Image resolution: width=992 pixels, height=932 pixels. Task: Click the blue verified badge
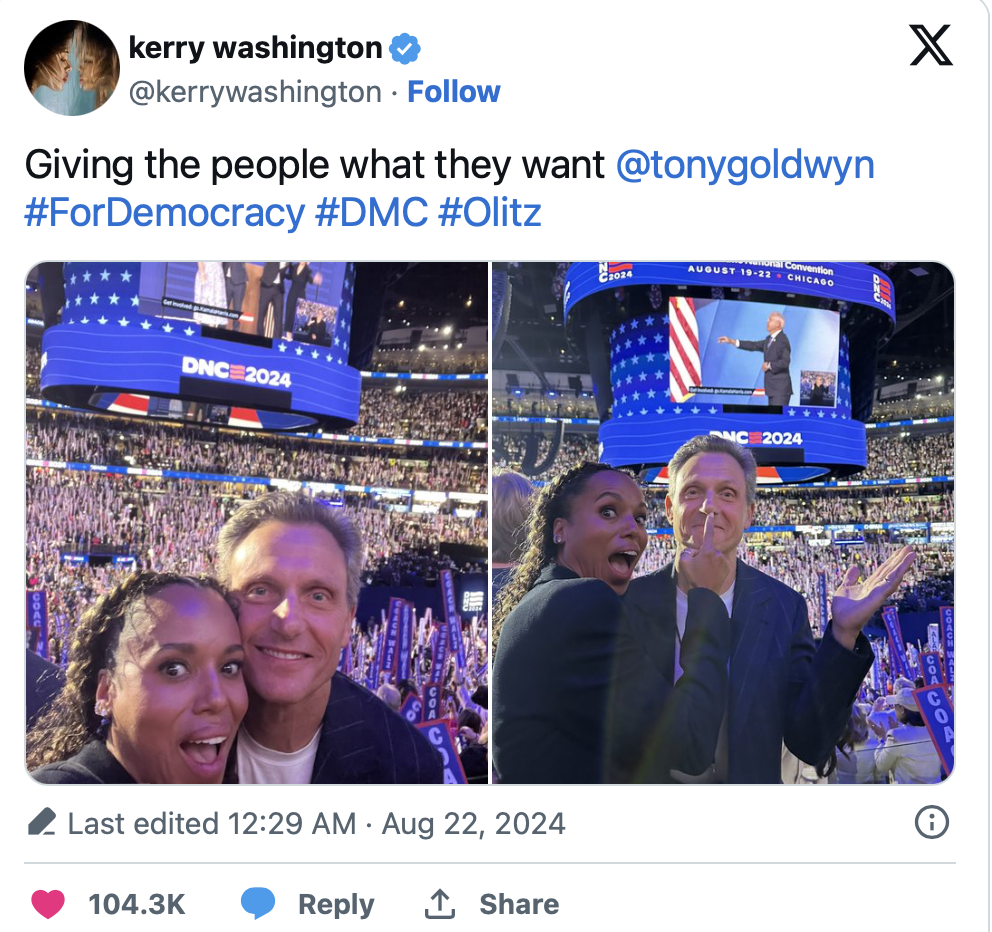404,47
